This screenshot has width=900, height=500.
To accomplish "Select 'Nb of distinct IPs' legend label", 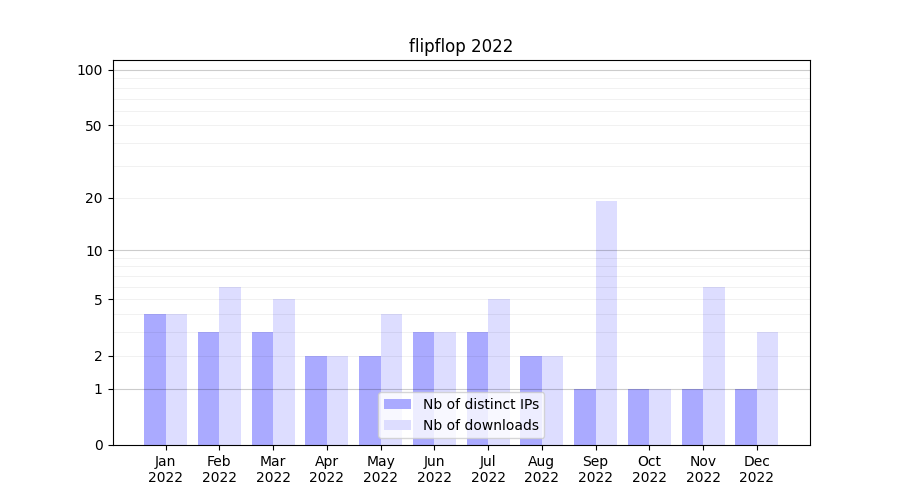I will pyautogui.click(x=480, y=404).
